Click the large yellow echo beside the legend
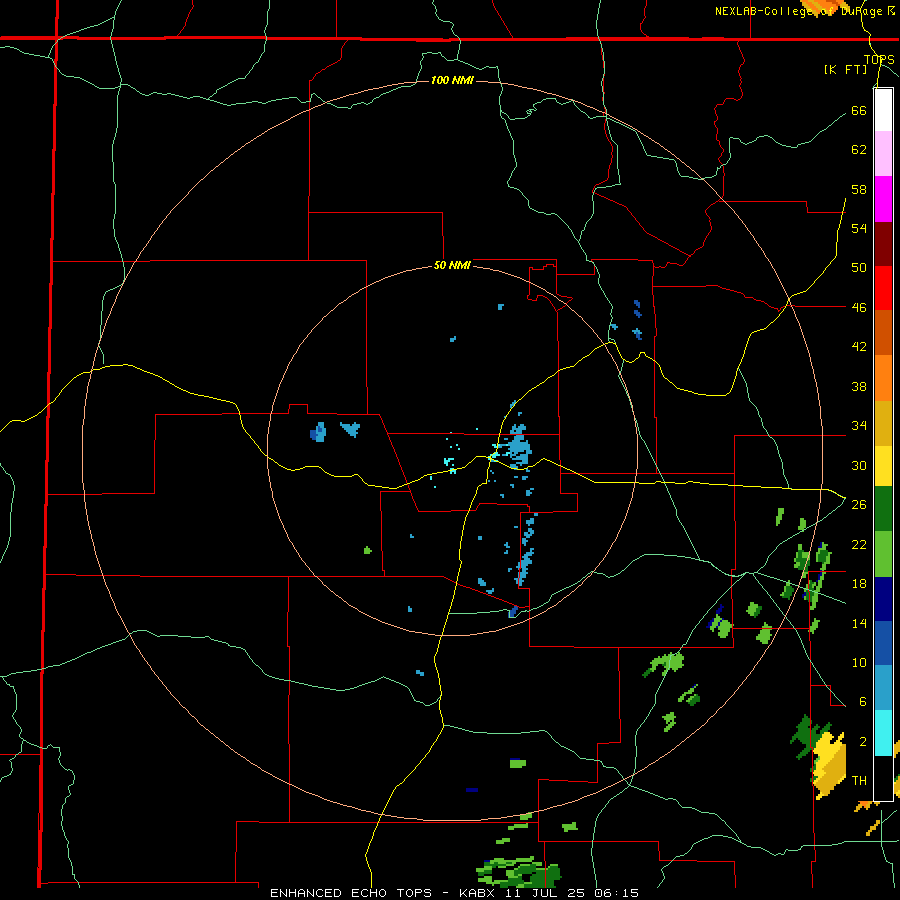The image size is (900, 900). (x=831, y=766)
